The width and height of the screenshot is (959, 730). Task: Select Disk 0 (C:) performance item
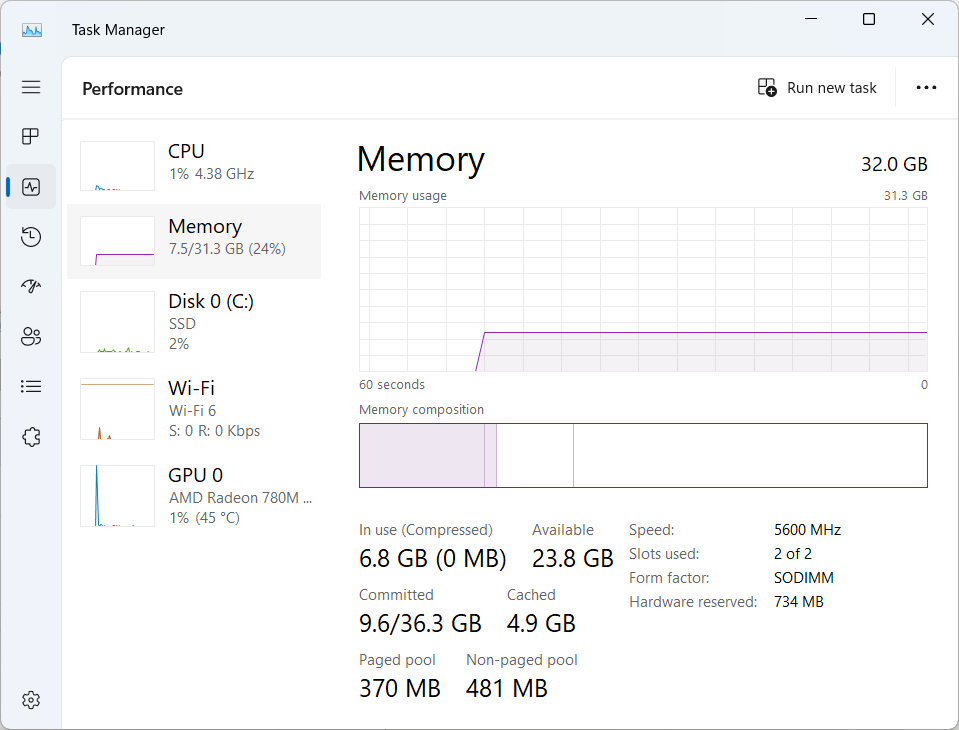pyautogui.click(x=194, y=321)
